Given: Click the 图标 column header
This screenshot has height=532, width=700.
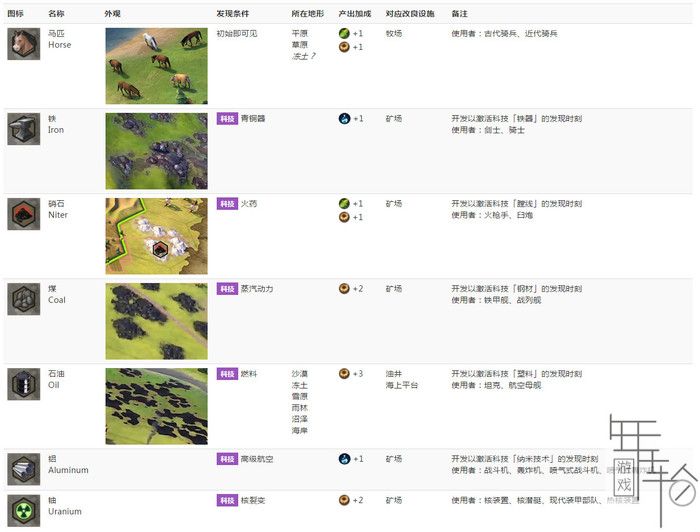Looking at the screenshot, I should click(16, 14).
